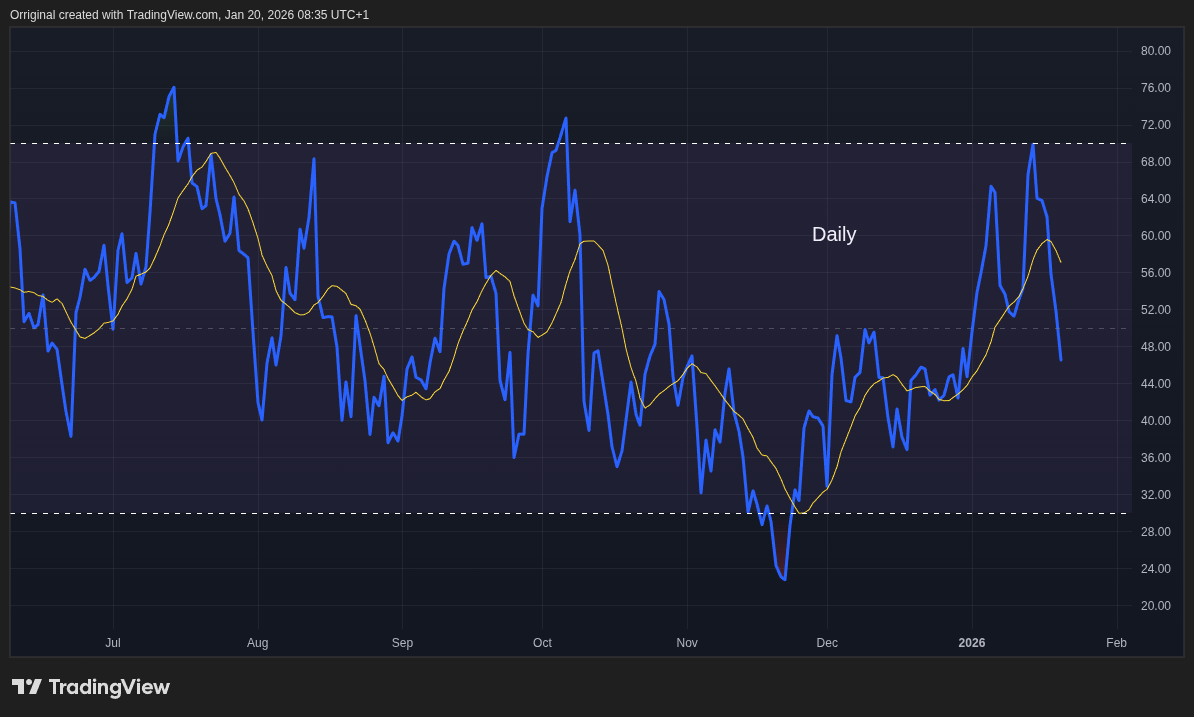Click the 56.00 scale value
The width and height of the screenshot is (1194, 717).
click(1155, 272)
